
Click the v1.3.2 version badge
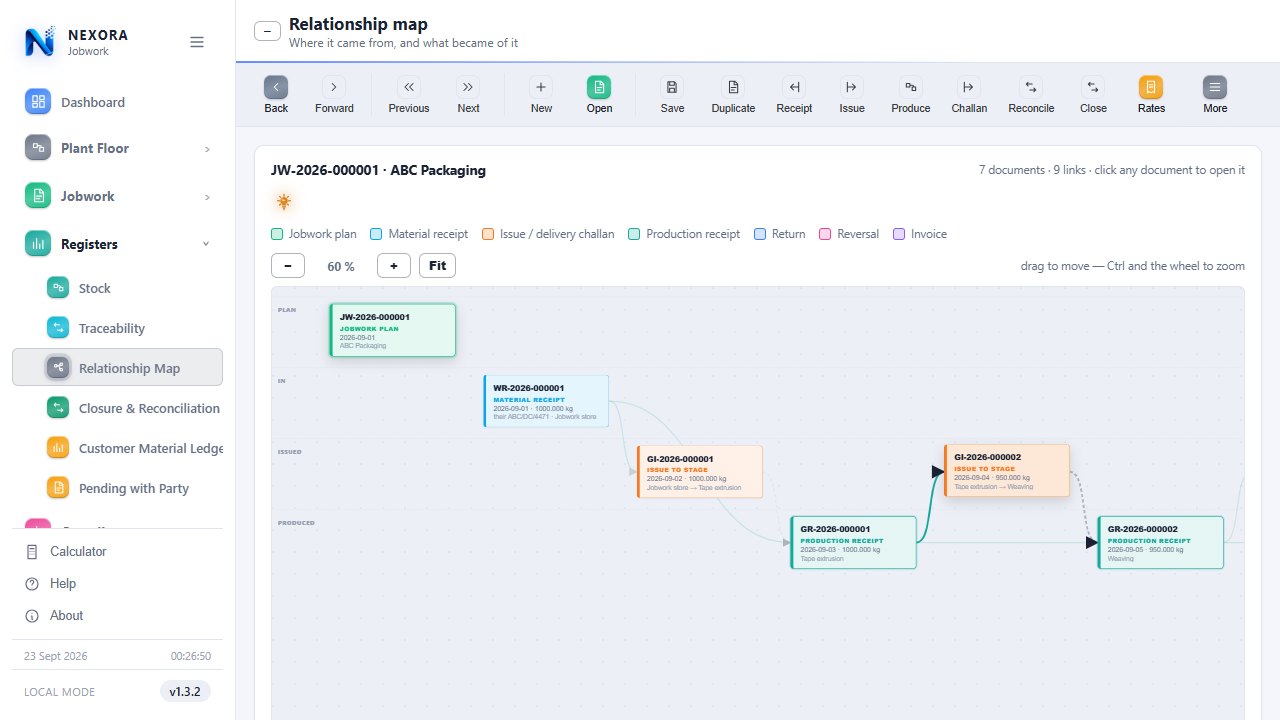[x=185, y=691]
